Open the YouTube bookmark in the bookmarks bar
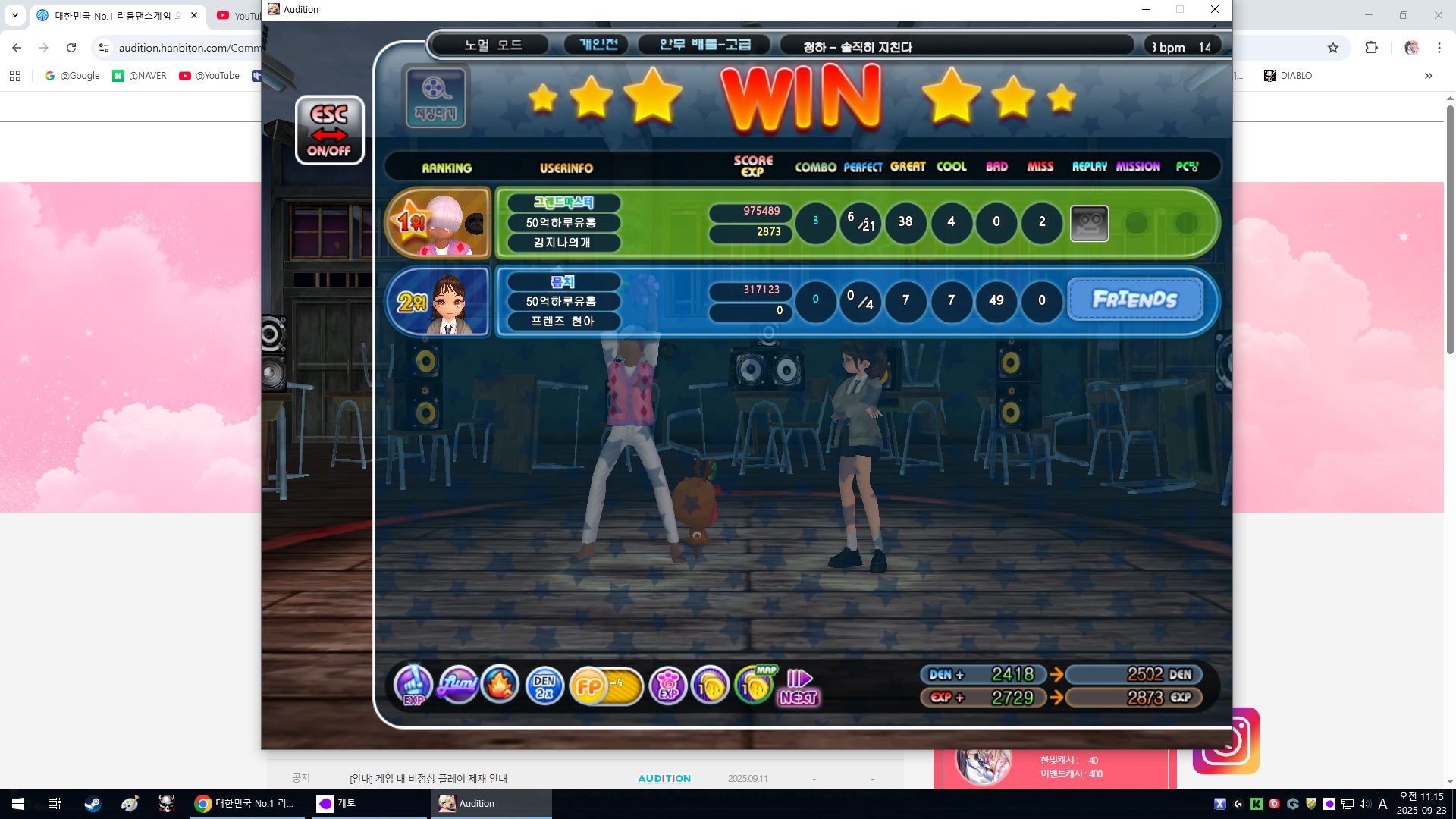The width and height of the screenshot is (1456, 819). pos(209,76)
